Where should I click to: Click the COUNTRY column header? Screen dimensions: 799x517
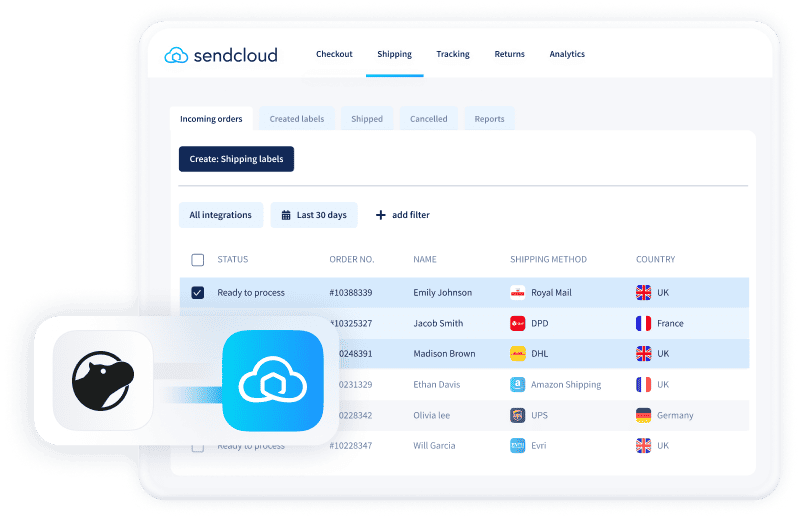click(x=655, y=259)
